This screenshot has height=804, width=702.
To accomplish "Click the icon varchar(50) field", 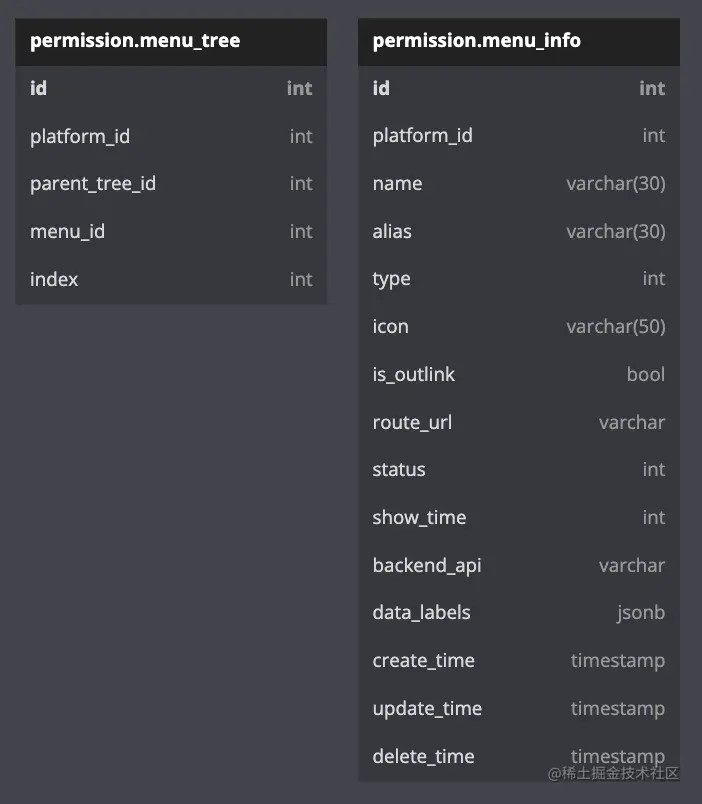I will [519, 327].
